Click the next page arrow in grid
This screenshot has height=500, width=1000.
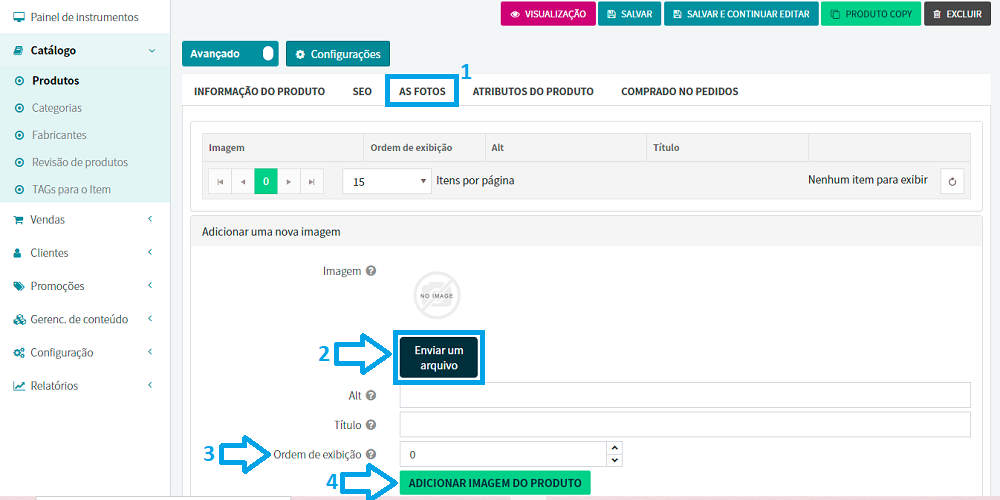[x=289, y=181]
